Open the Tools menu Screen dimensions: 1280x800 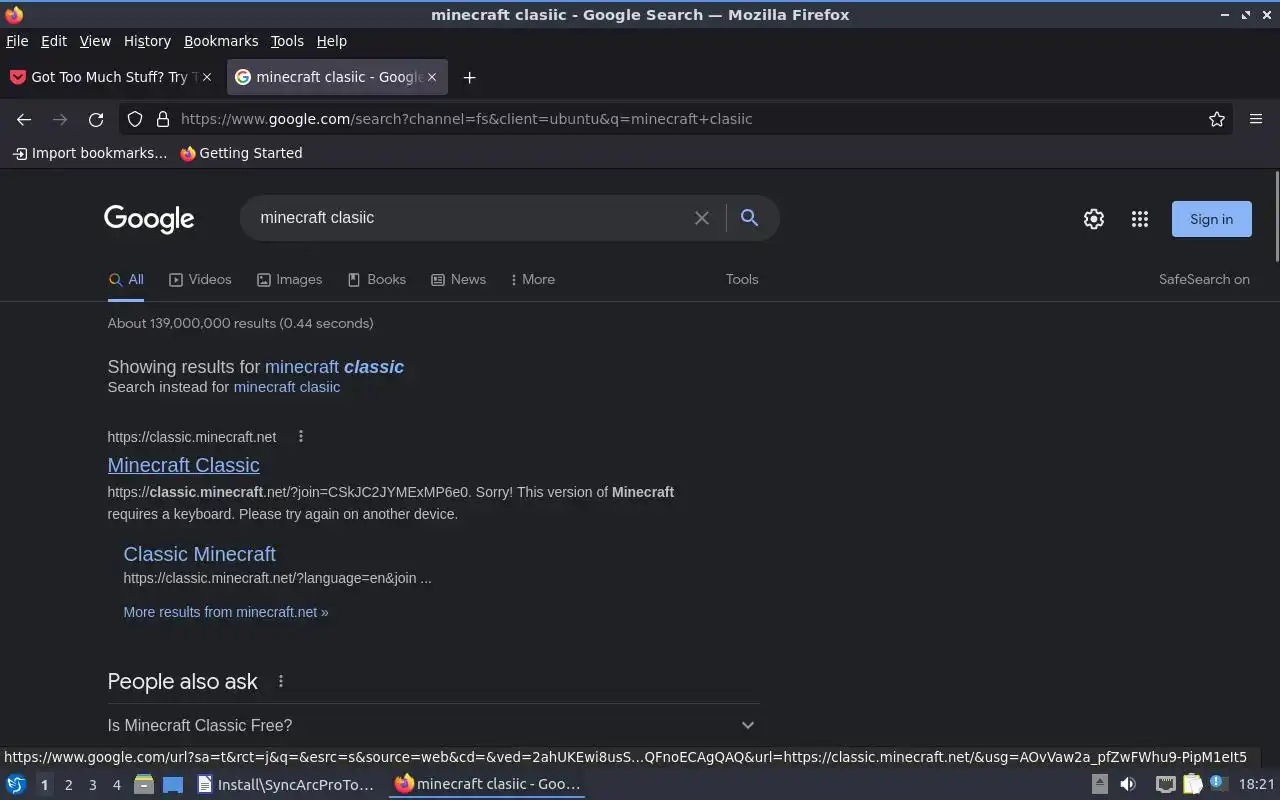pyautogui.click(x=287, y=41)
